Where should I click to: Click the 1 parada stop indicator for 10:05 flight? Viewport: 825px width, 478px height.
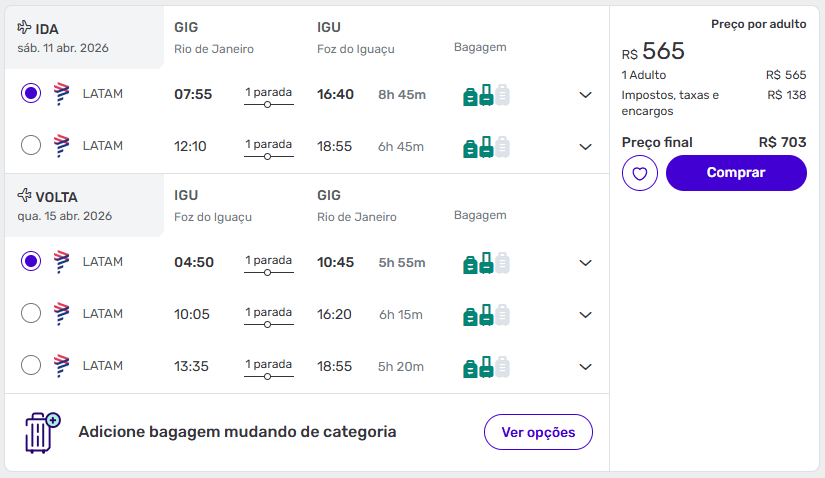tap(269, 314)
